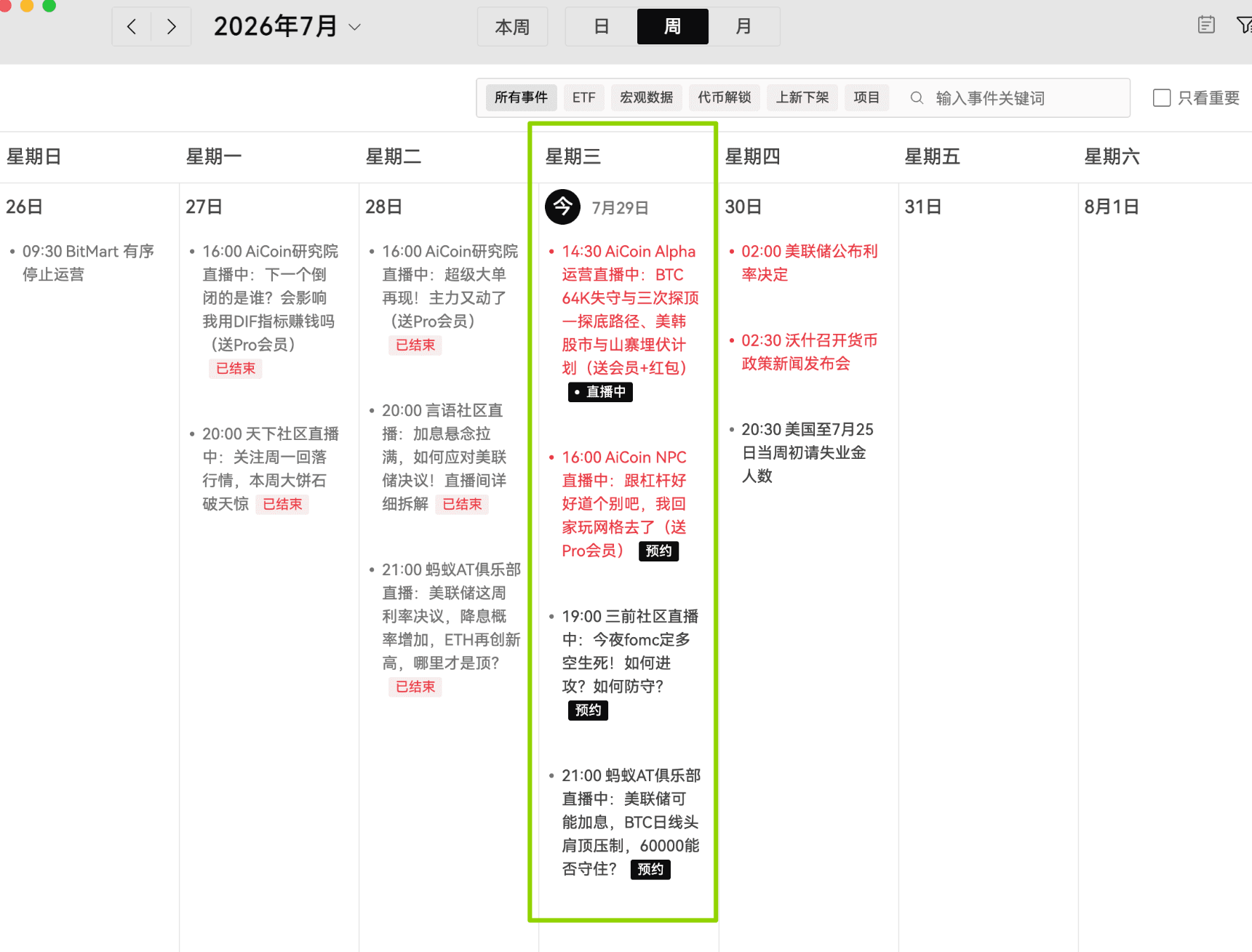Click the 星期二 column header
This screenshot has width=1252, height=952.
393,156
